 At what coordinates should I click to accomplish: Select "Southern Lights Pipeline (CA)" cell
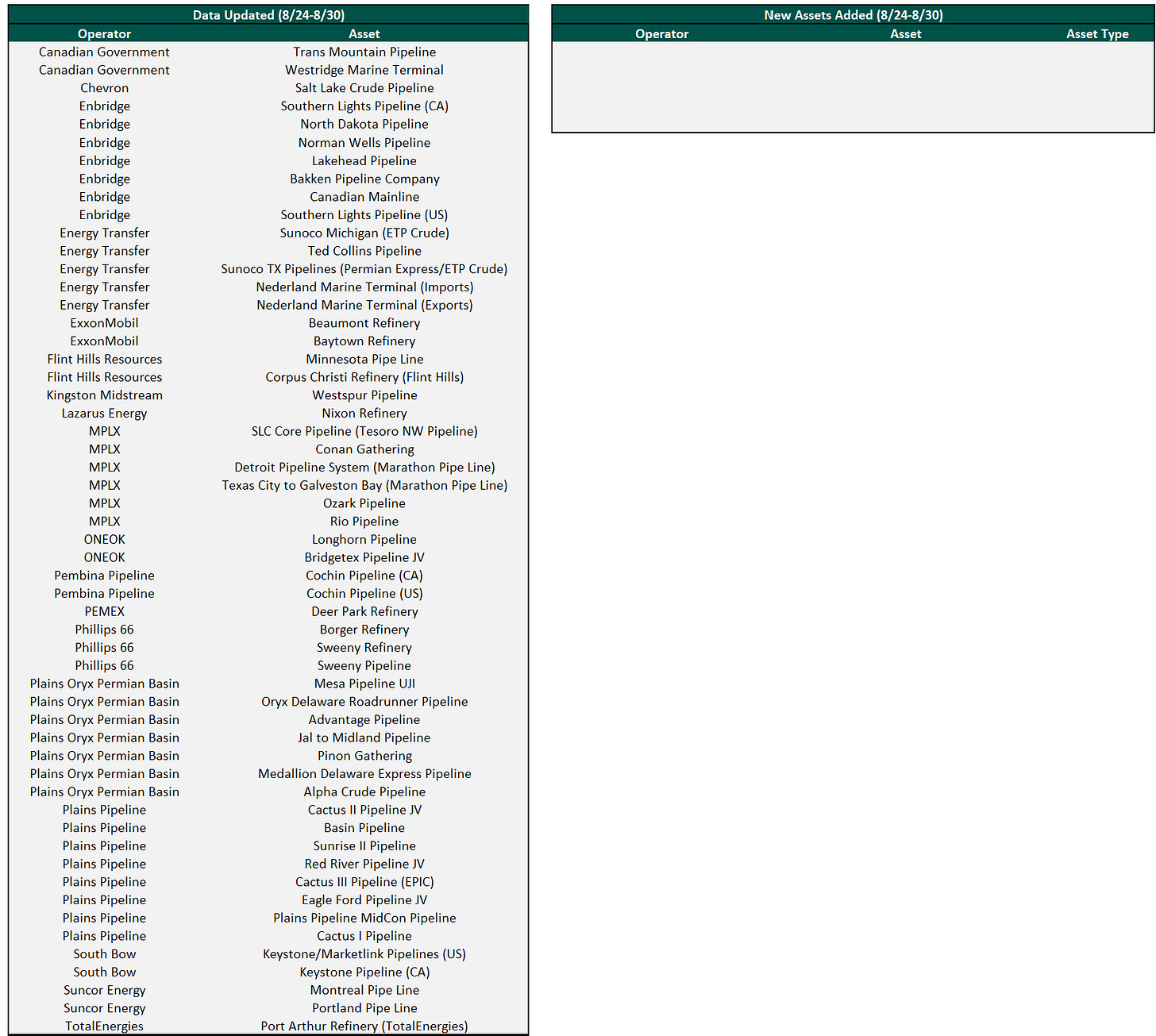(x=364, y=106)
